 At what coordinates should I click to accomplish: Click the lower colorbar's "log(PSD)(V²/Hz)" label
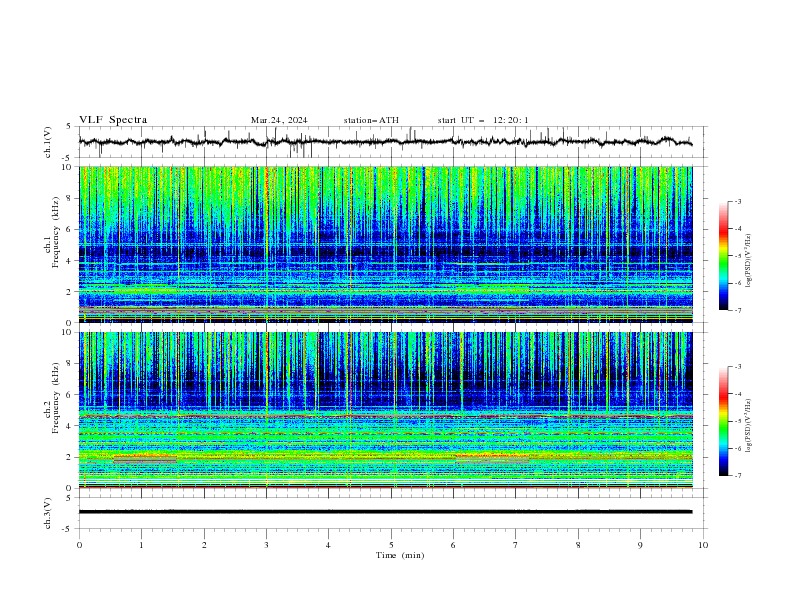point(749,426)
